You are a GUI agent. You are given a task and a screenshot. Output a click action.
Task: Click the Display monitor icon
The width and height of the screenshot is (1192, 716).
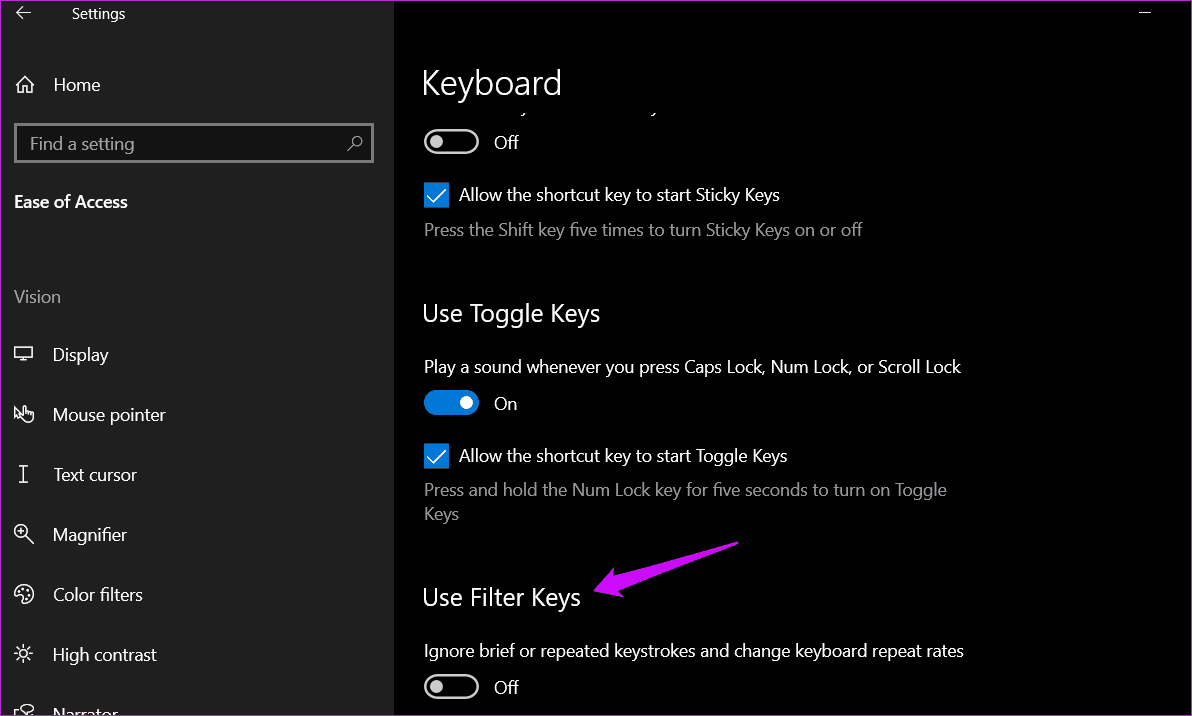[24, 354]
